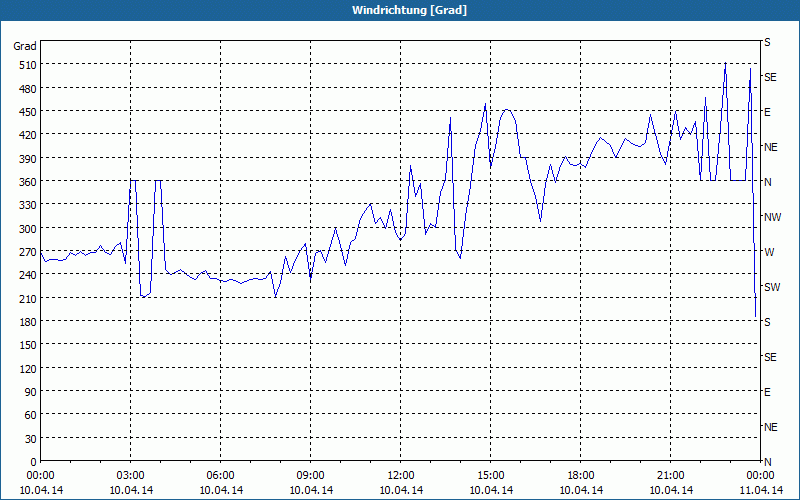This screenshot has width=800, height=500.
Task: Click the y-axis value "360"
Action: click(x=28, y=182)
